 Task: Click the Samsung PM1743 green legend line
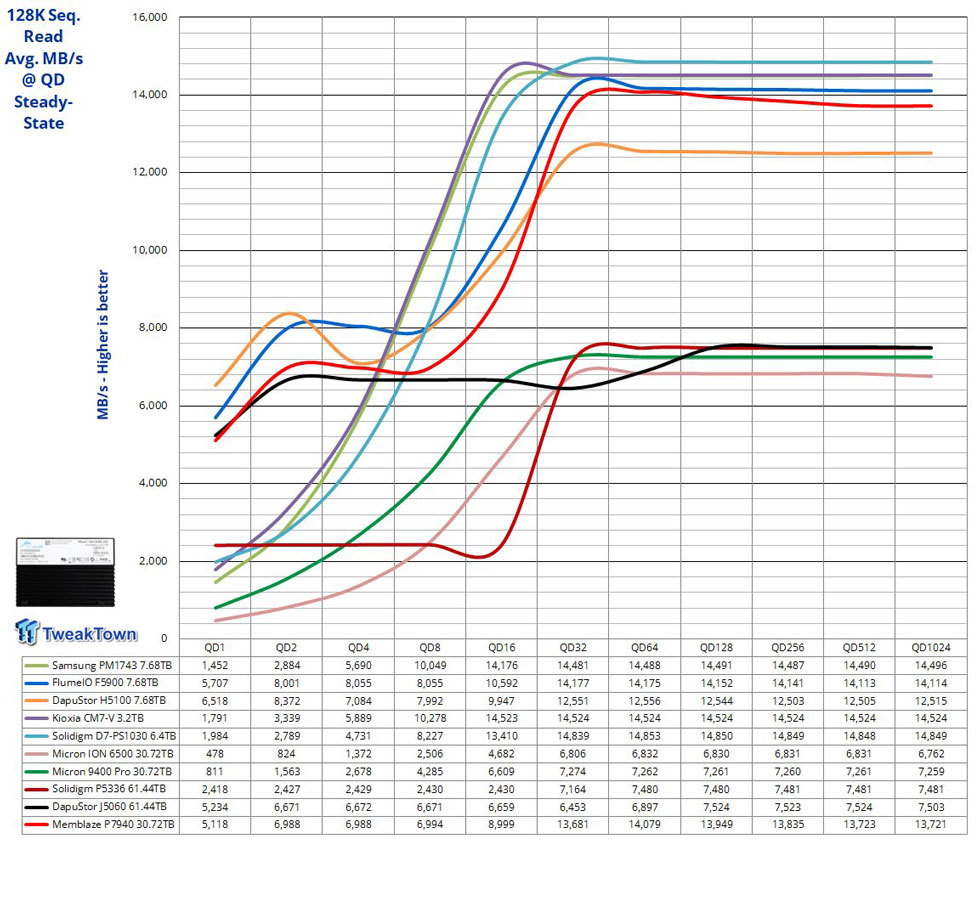coord(36,666)
